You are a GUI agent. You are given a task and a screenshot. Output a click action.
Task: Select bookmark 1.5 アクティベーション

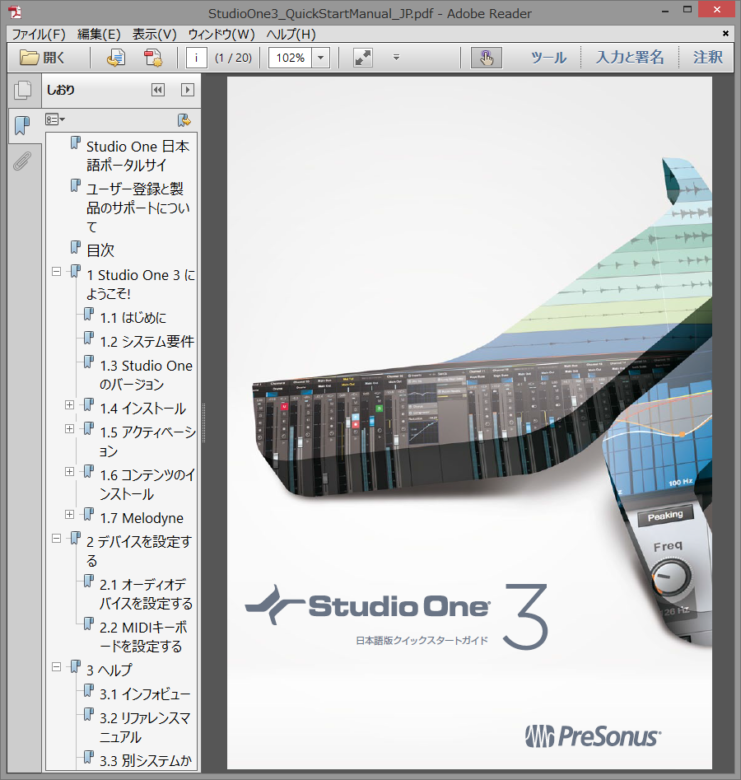pos(147,442)
